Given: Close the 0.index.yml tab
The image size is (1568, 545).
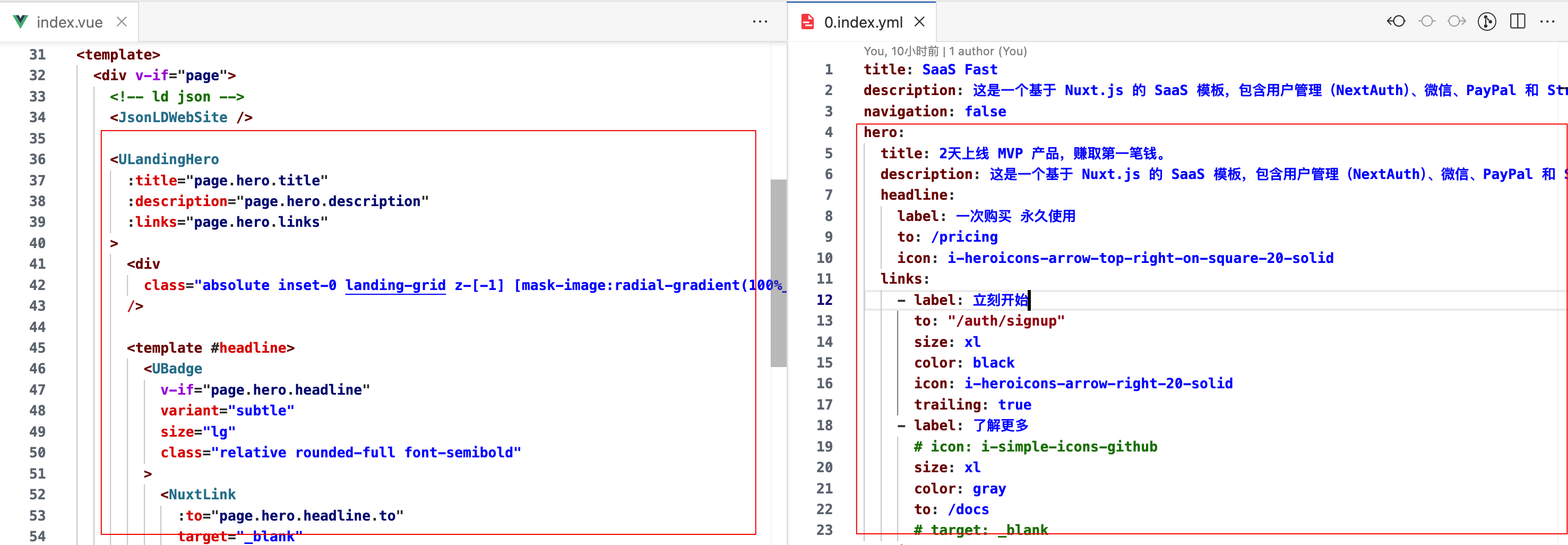Looking at the screenshot, I should click(919, 22).
